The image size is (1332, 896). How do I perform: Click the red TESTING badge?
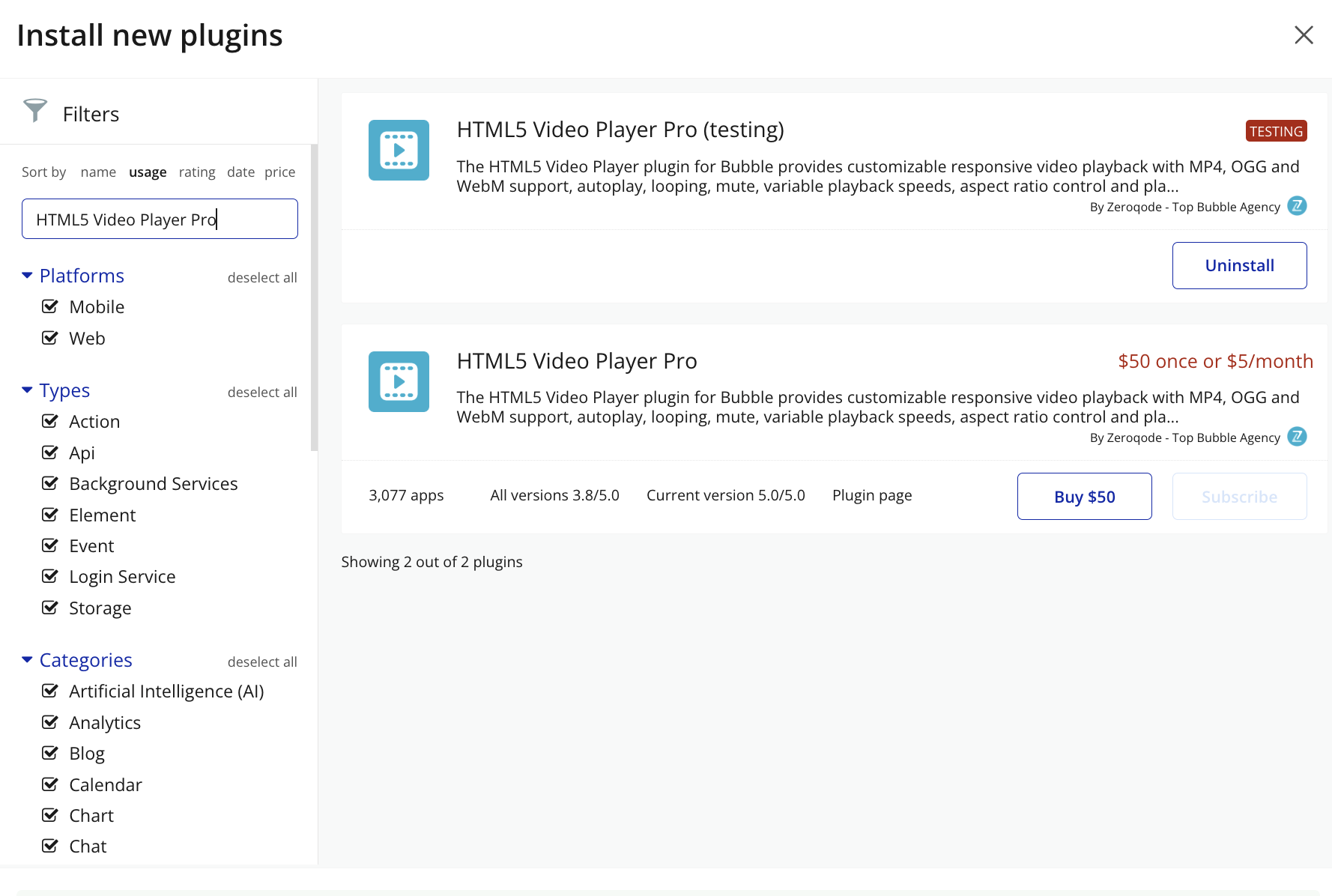(x=1276, y=131)
